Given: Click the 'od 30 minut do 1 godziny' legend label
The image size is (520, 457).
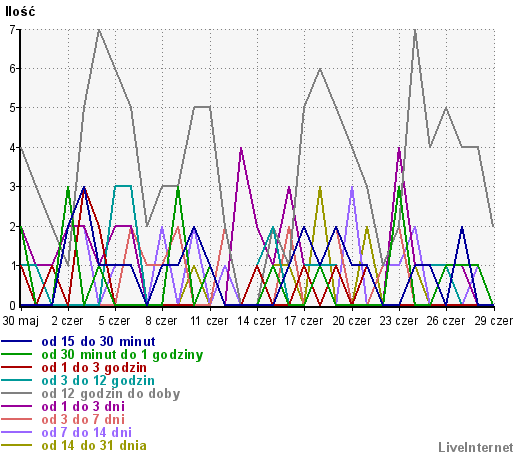Looking at the screenshot, I should pyautogui.click(x=122, y=355).
